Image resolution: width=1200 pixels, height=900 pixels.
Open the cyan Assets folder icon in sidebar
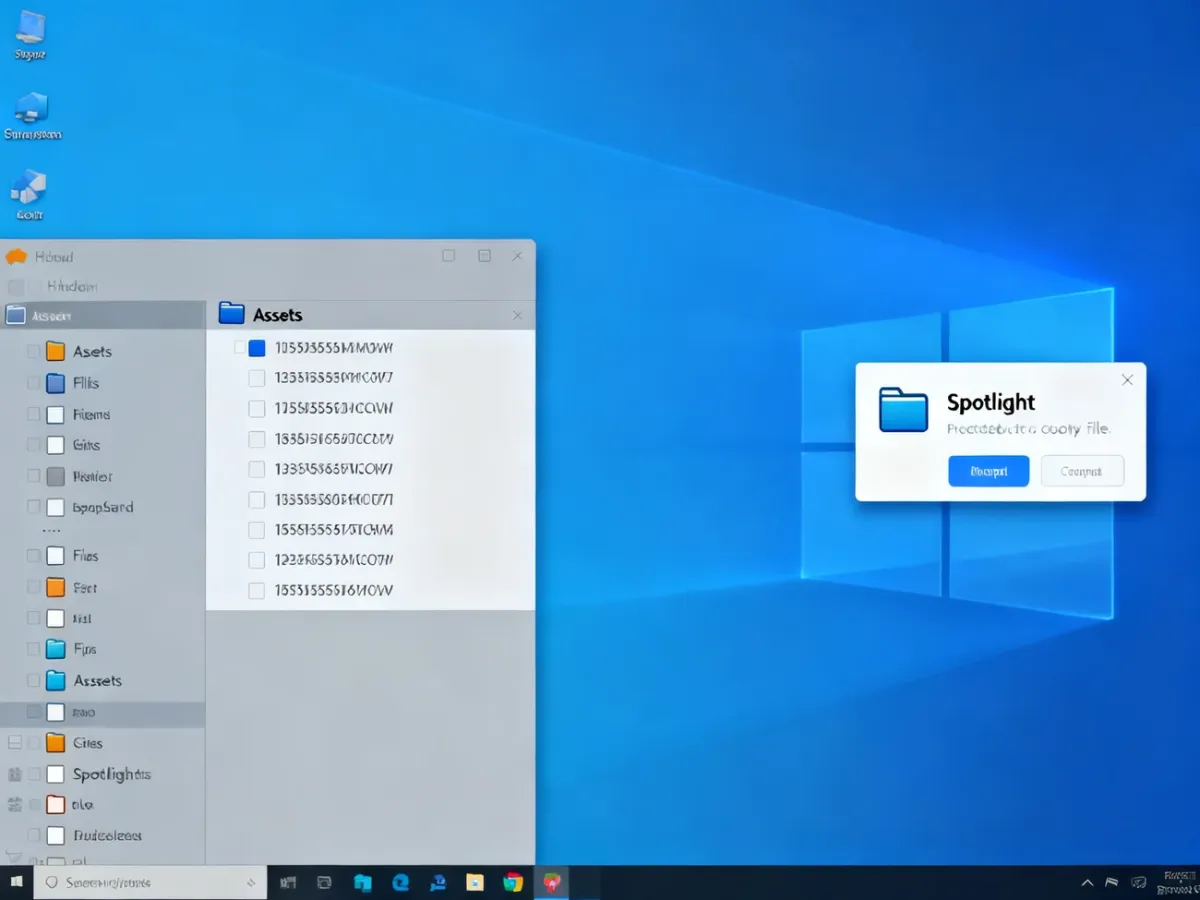tap(55, 680)
